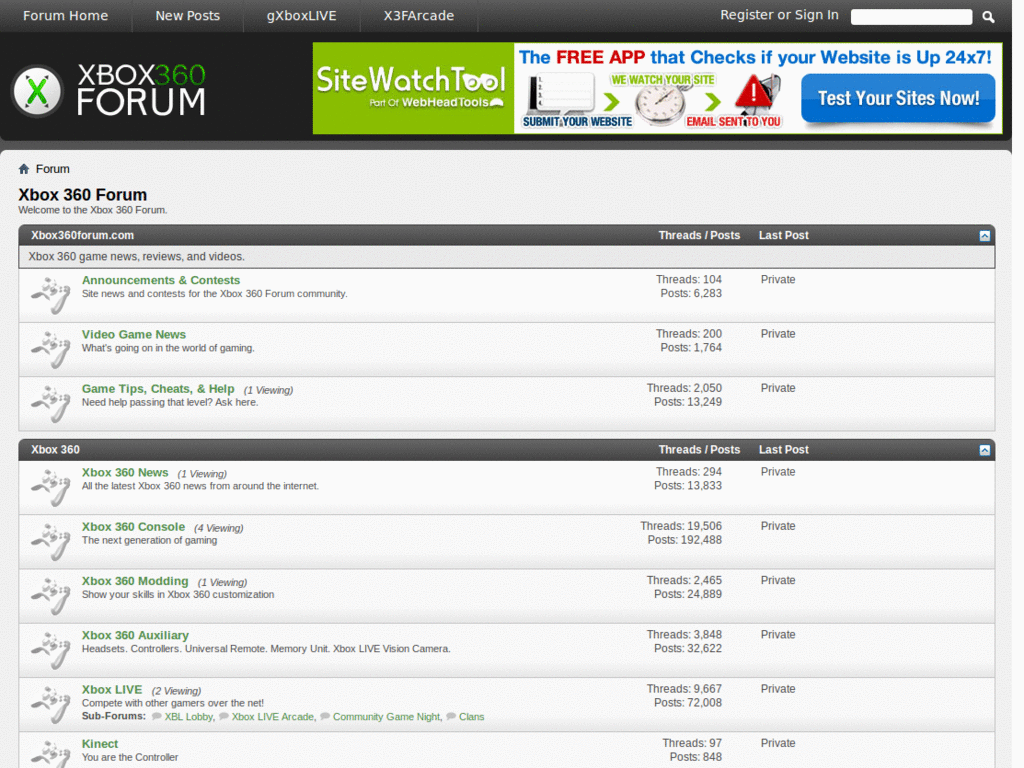Image resolution: width=1024 pixels, height=768 pixels.
Task: Click speech bubble icon before Clans
Action: click(451, 716)
